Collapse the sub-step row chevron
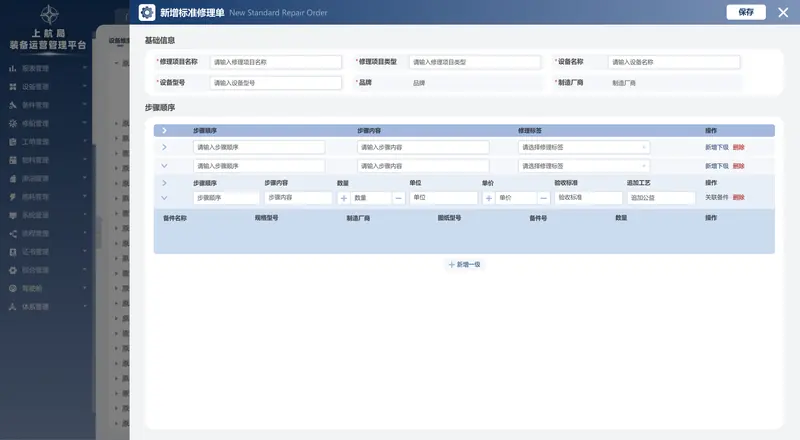Viewport: 800px width, 440px height. (x=164, y=198)
